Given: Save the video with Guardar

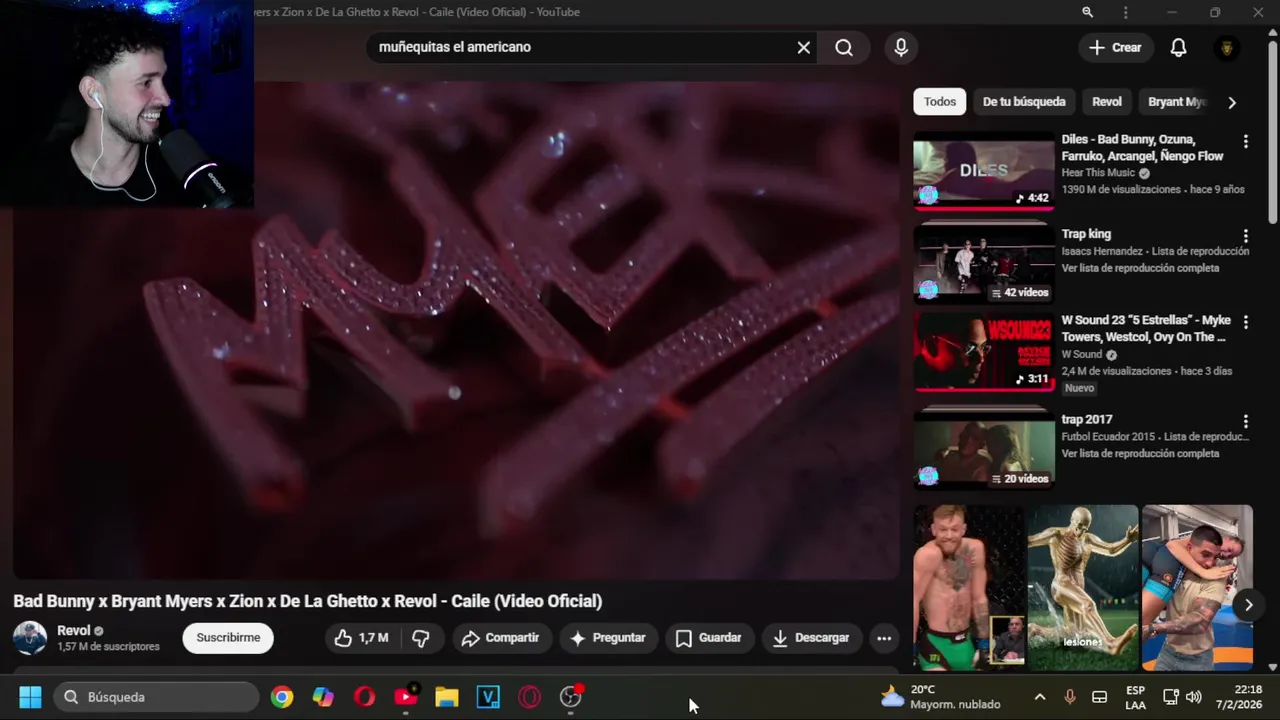Looking at the screenshot, I should coord(708,638).
